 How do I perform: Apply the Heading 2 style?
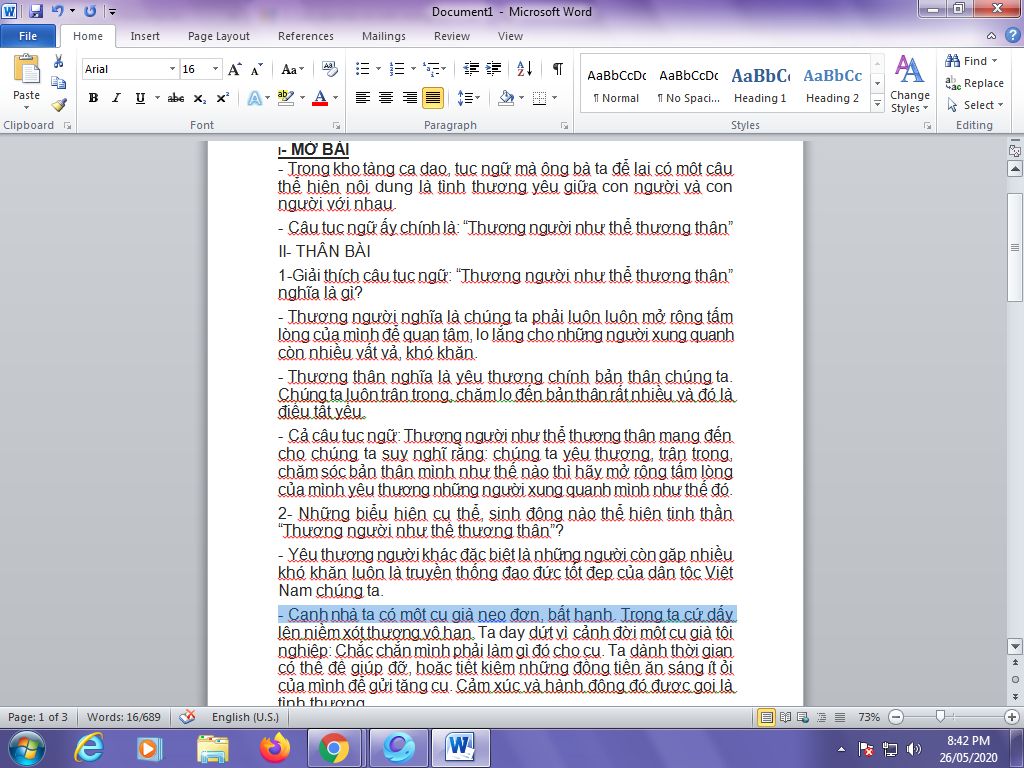[832, 86]
